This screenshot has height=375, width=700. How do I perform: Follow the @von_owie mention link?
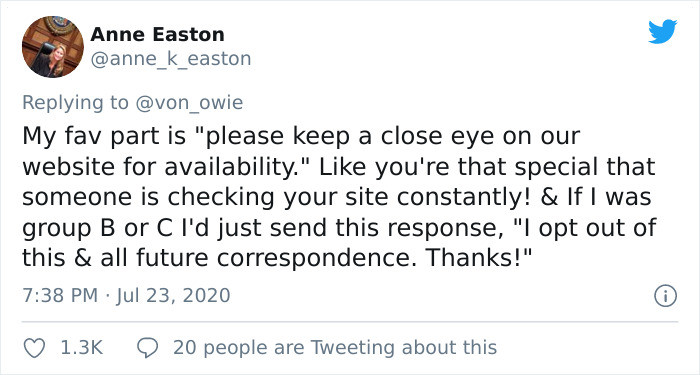(188, 103)
